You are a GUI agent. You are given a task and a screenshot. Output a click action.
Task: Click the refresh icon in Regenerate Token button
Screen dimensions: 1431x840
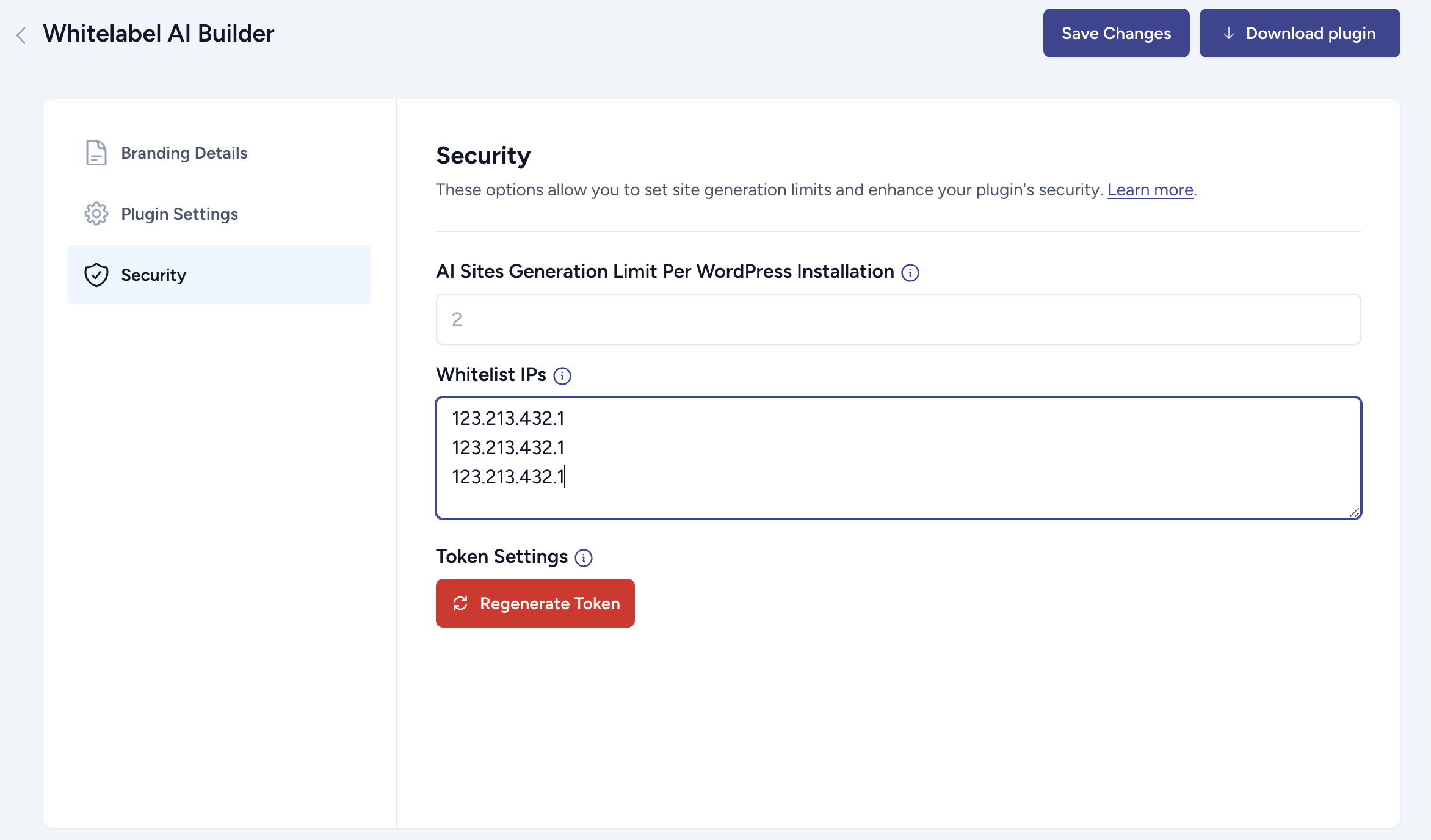(460, 604)
